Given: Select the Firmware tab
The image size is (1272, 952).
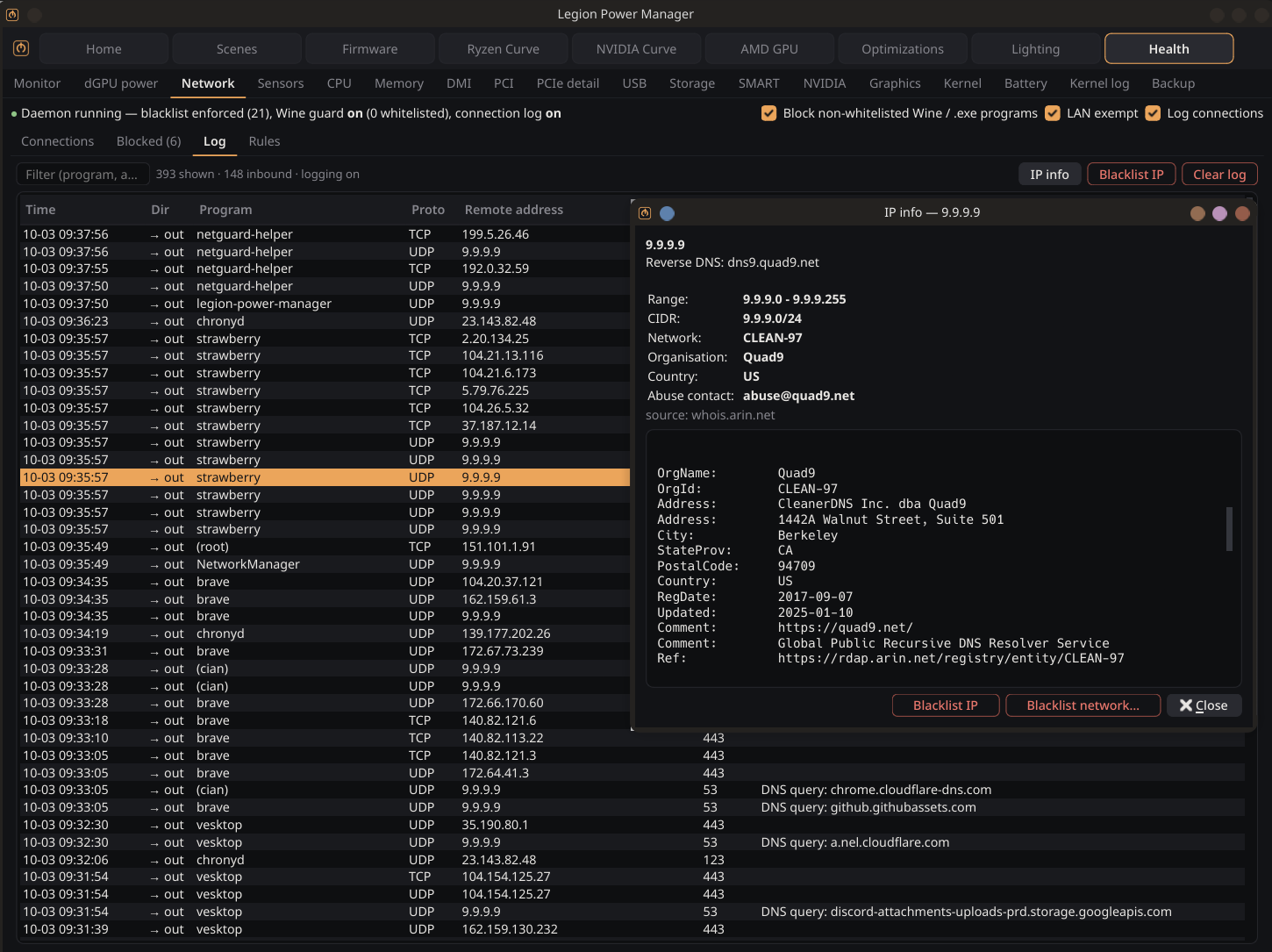Looking at the screenshot, I should click(x=370, y=49).
